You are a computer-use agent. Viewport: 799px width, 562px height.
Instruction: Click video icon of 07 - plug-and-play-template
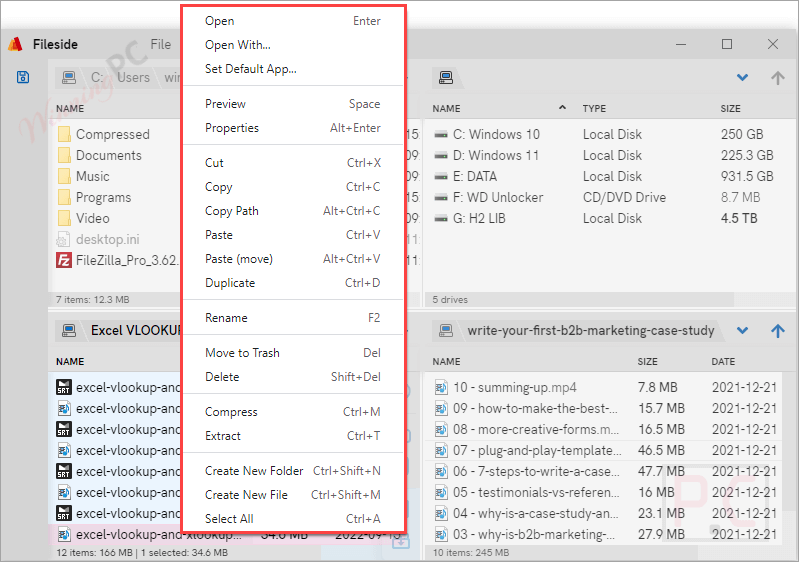point(441,450)
